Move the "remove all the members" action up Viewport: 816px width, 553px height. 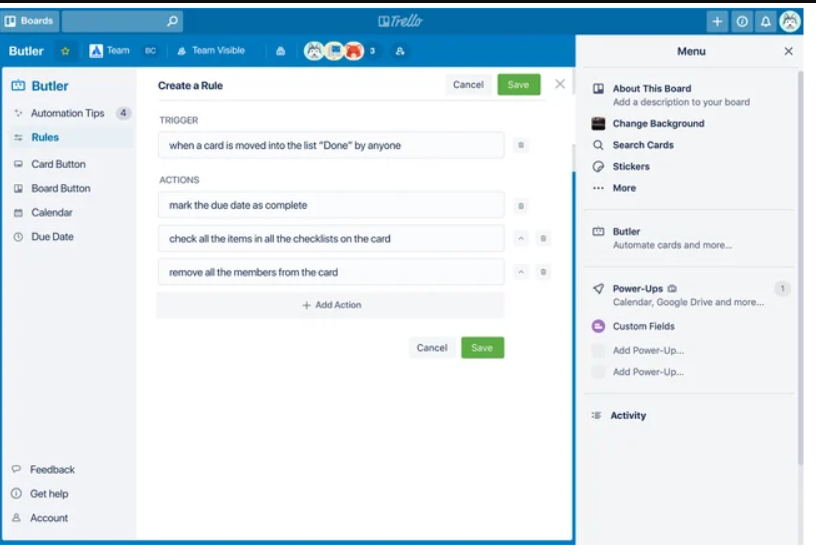[520, 272]
